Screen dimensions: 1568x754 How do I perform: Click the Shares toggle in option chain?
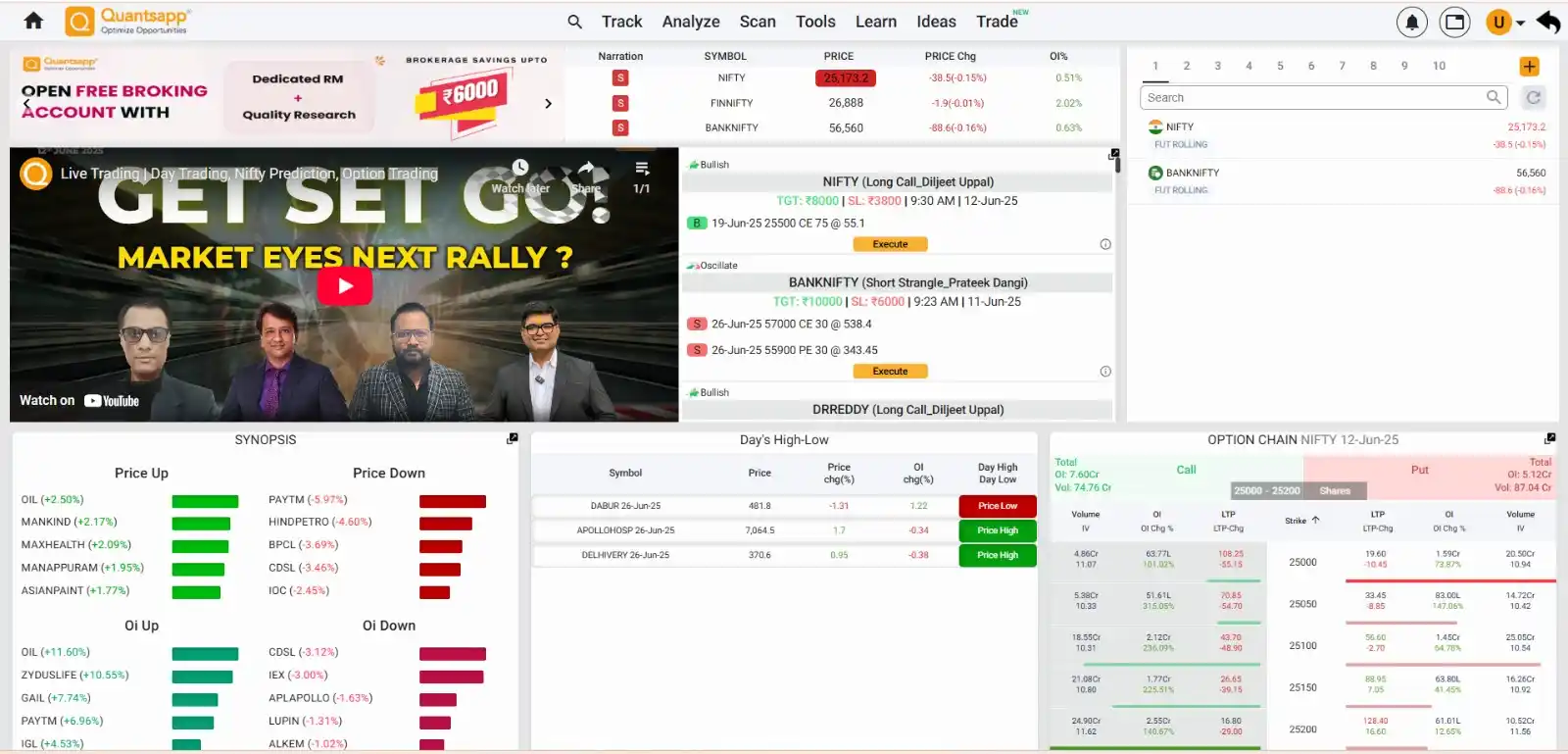coord(1335,490)
